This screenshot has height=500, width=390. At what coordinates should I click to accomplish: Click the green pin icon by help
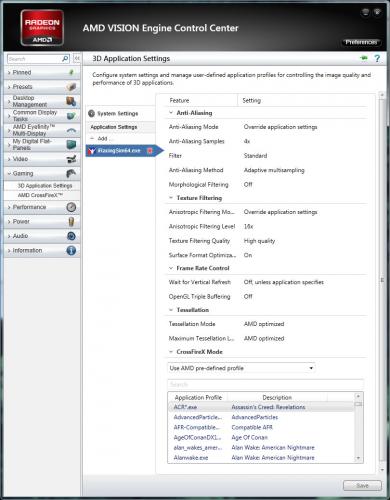(x=364, y=58)
